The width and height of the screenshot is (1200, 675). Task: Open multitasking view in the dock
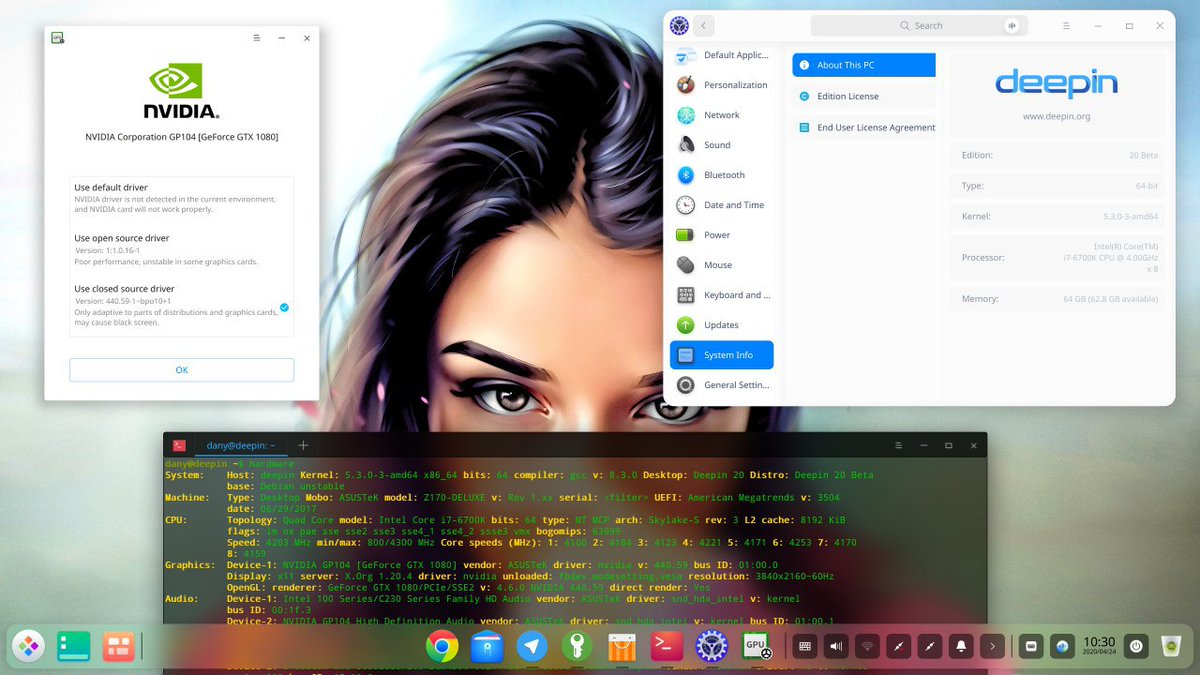click(x=118, y=647)
